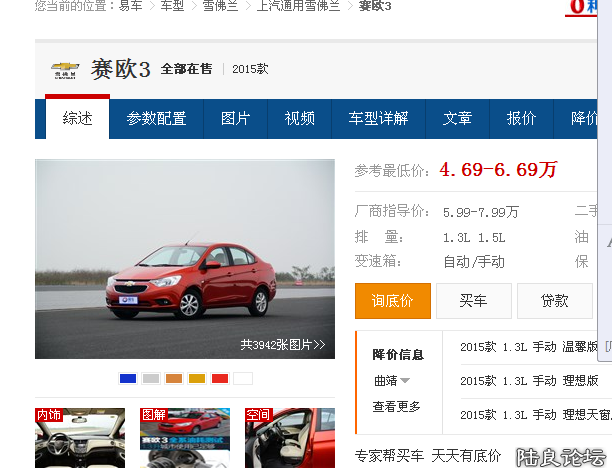The width and height of the screenshot is (612, 473).
Task: Click the orange 询底价 button
Action: coord(392,301)
